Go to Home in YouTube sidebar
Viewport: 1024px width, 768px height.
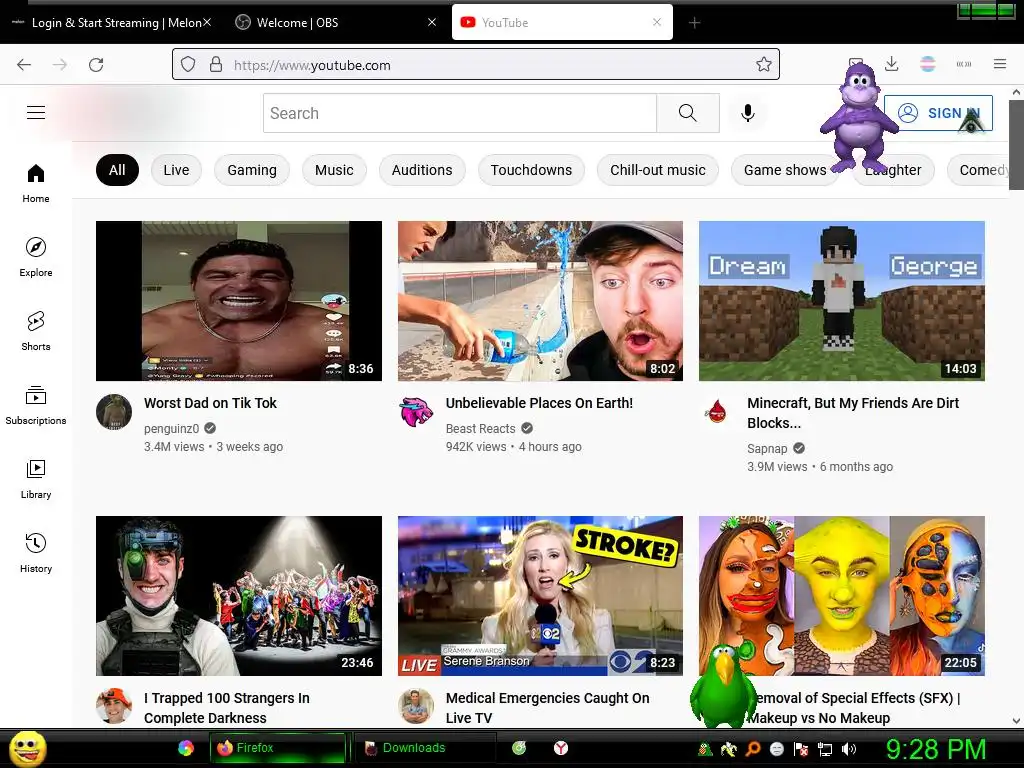36,184
